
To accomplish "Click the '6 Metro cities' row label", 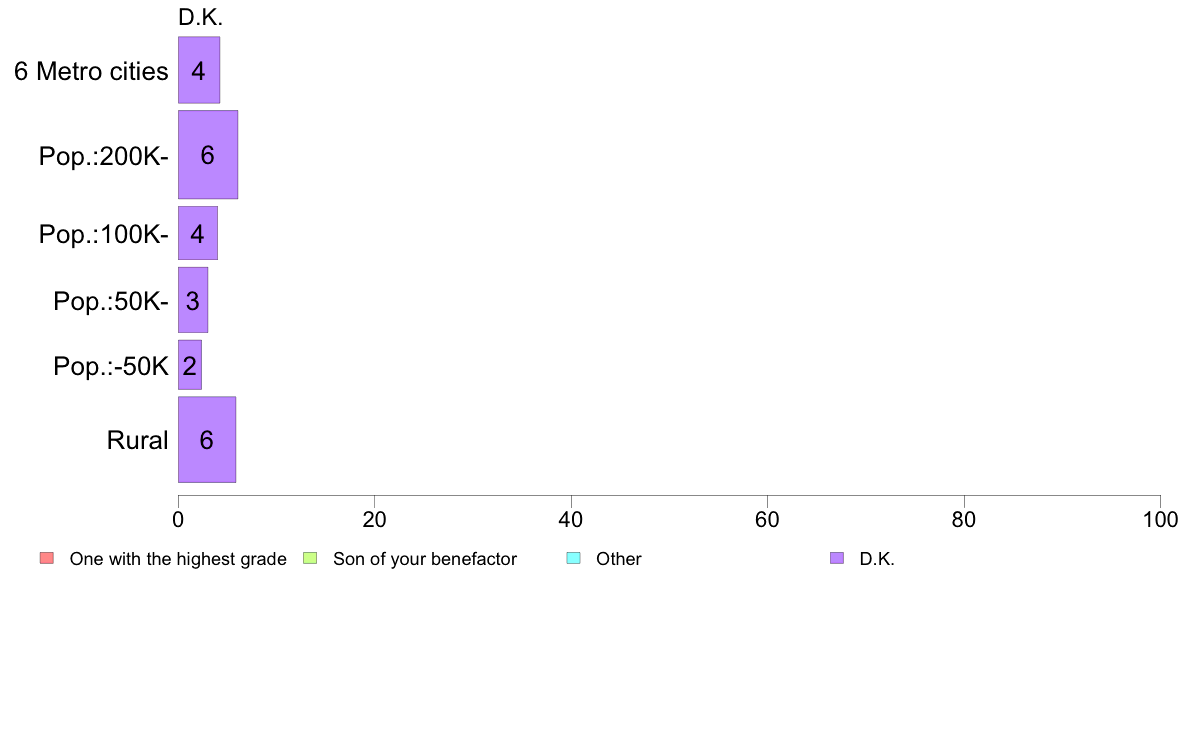I will click(91, 71).
